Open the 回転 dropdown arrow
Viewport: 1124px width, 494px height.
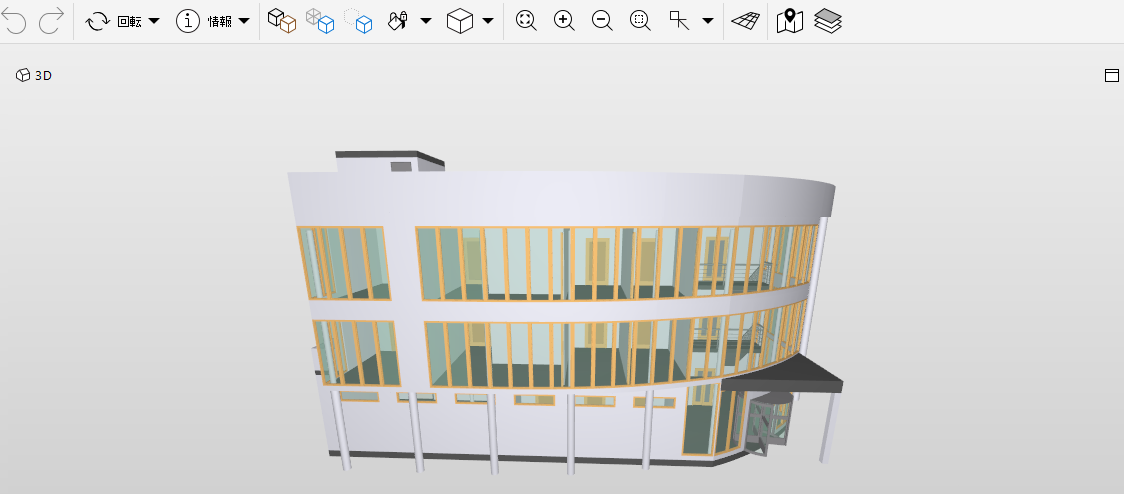coord(154,22)
